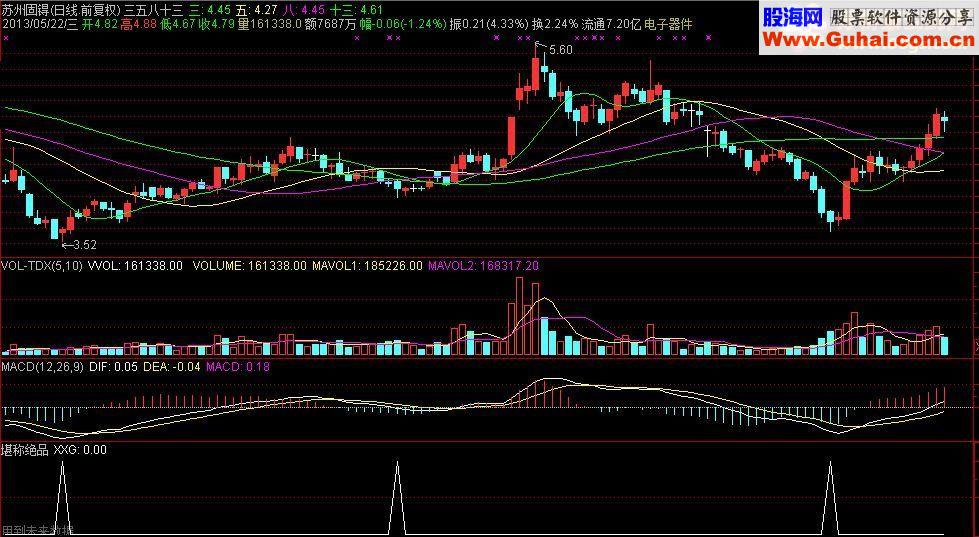Click the middle XXG signal spike

point(398,498)
